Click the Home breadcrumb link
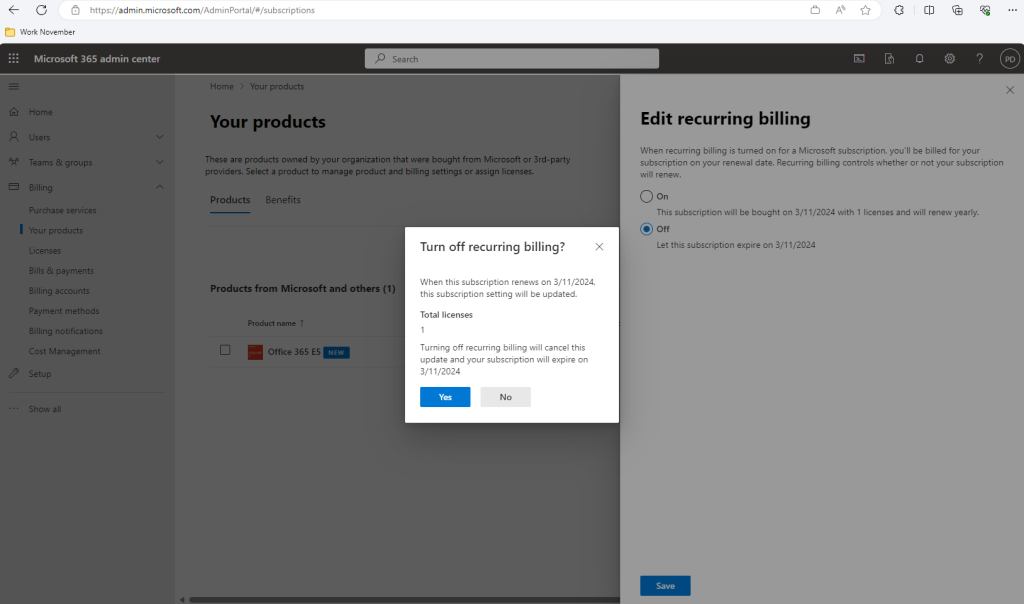 [222, 86]
